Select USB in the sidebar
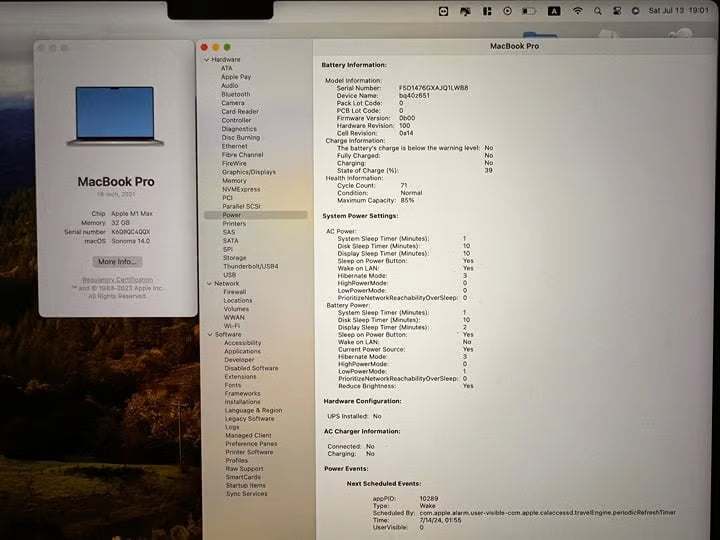 pos(230,275)
